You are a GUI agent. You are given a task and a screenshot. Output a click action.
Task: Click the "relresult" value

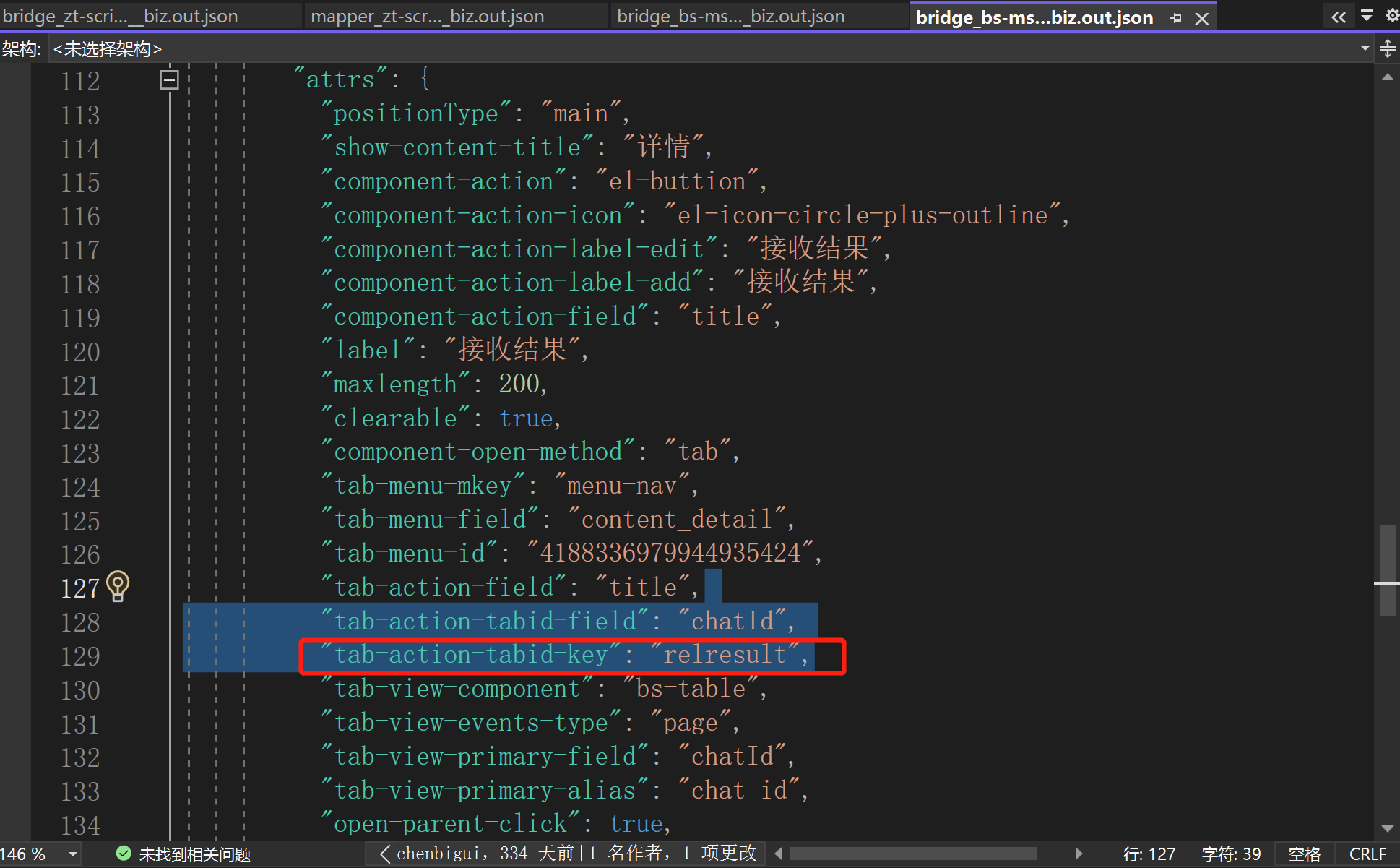point(725,654)
